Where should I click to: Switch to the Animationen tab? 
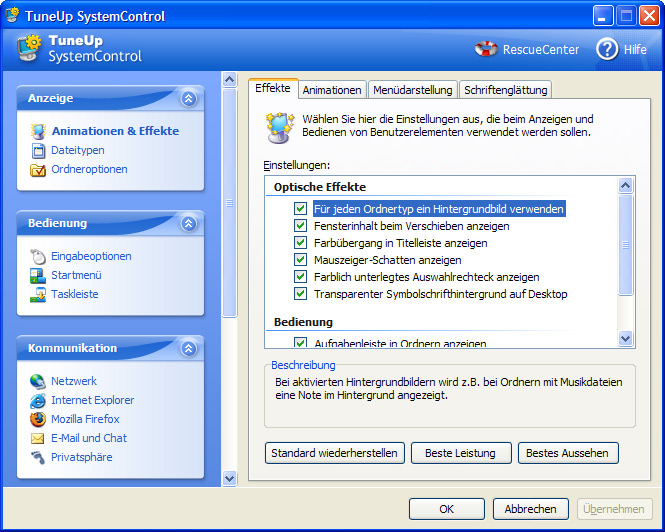[x=332, y=90]
